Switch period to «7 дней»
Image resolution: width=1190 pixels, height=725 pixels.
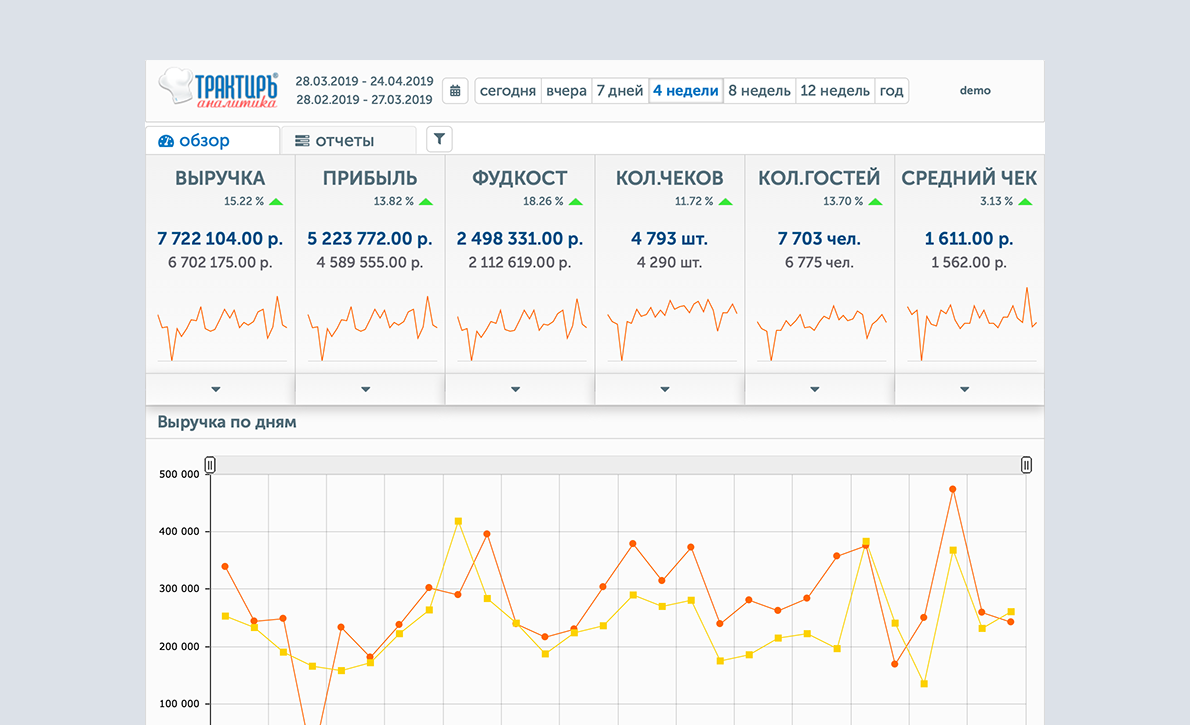pos(619,91)
